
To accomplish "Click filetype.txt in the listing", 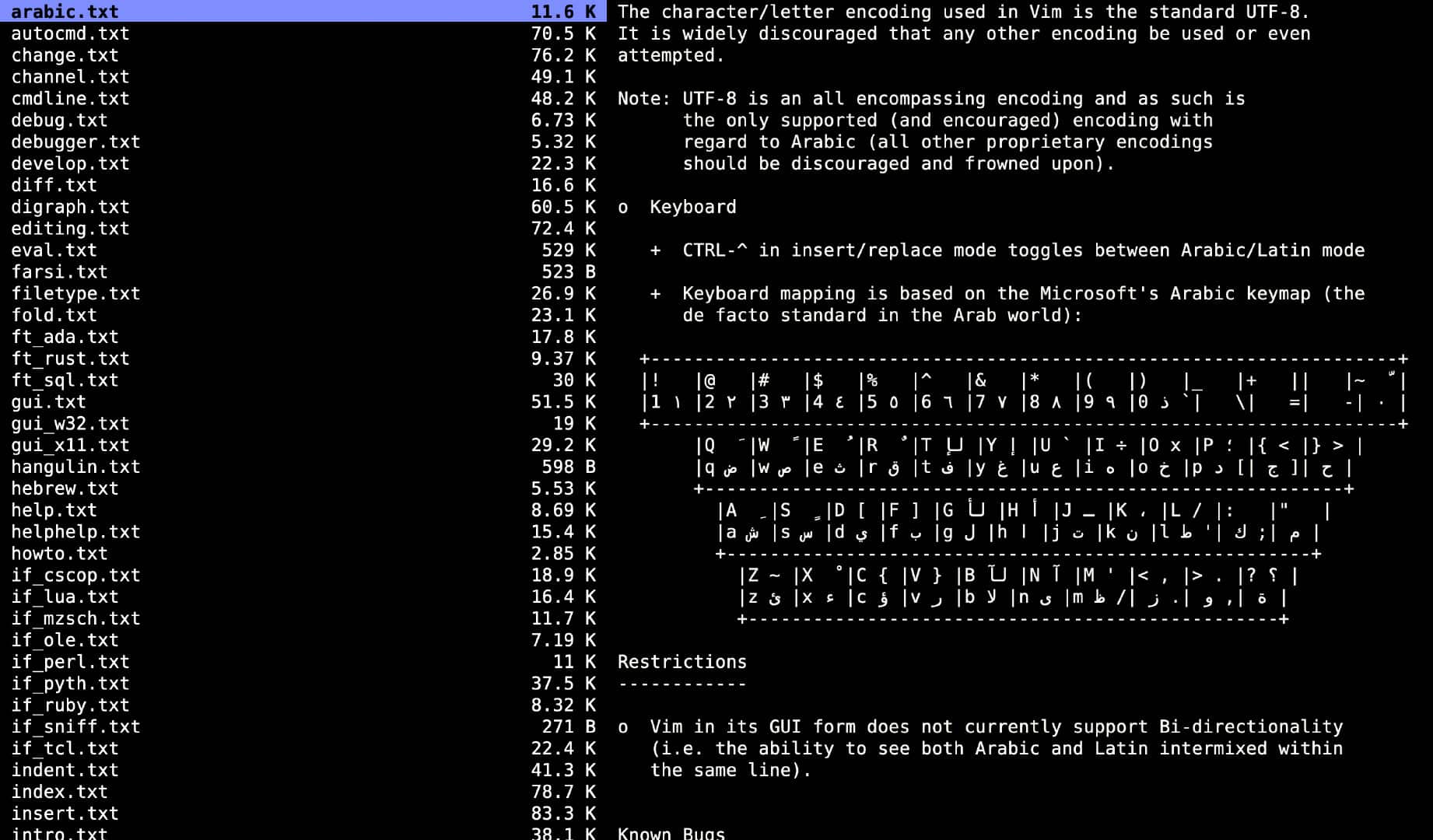I will point(303,293).
